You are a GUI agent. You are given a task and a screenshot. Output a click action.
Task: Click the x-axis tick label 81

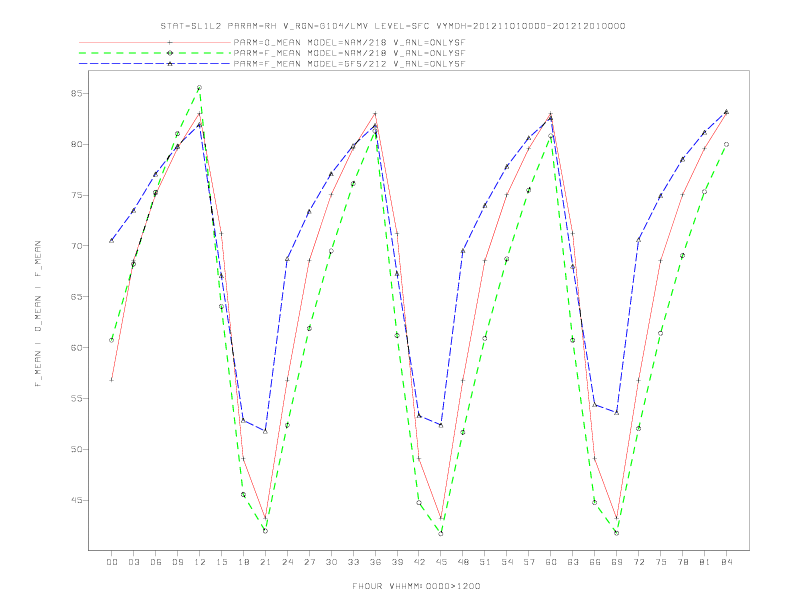click(x=705, y=562)
